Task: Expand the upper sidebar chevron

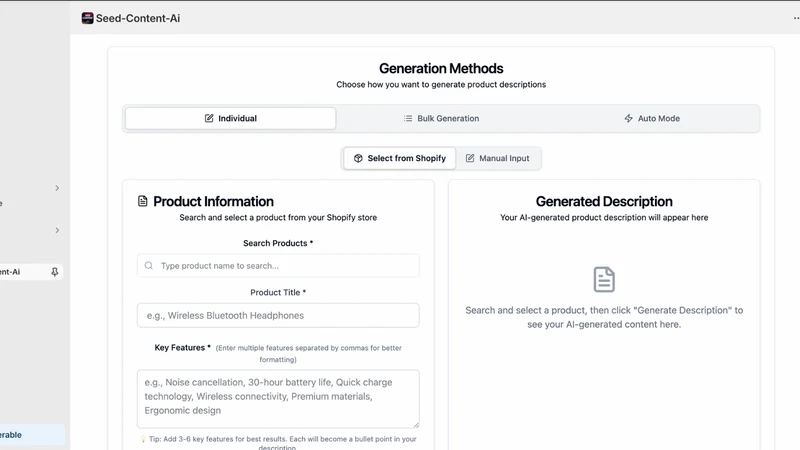Action: point(57,188)
